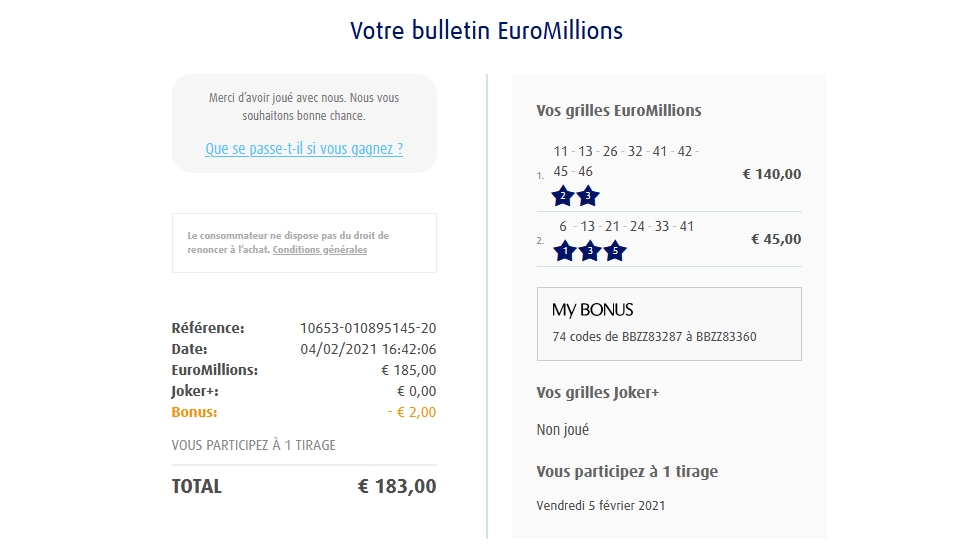
Task: Click the 'Votre bulletin EuroMillions' page title
Action: tap(486, 31)
